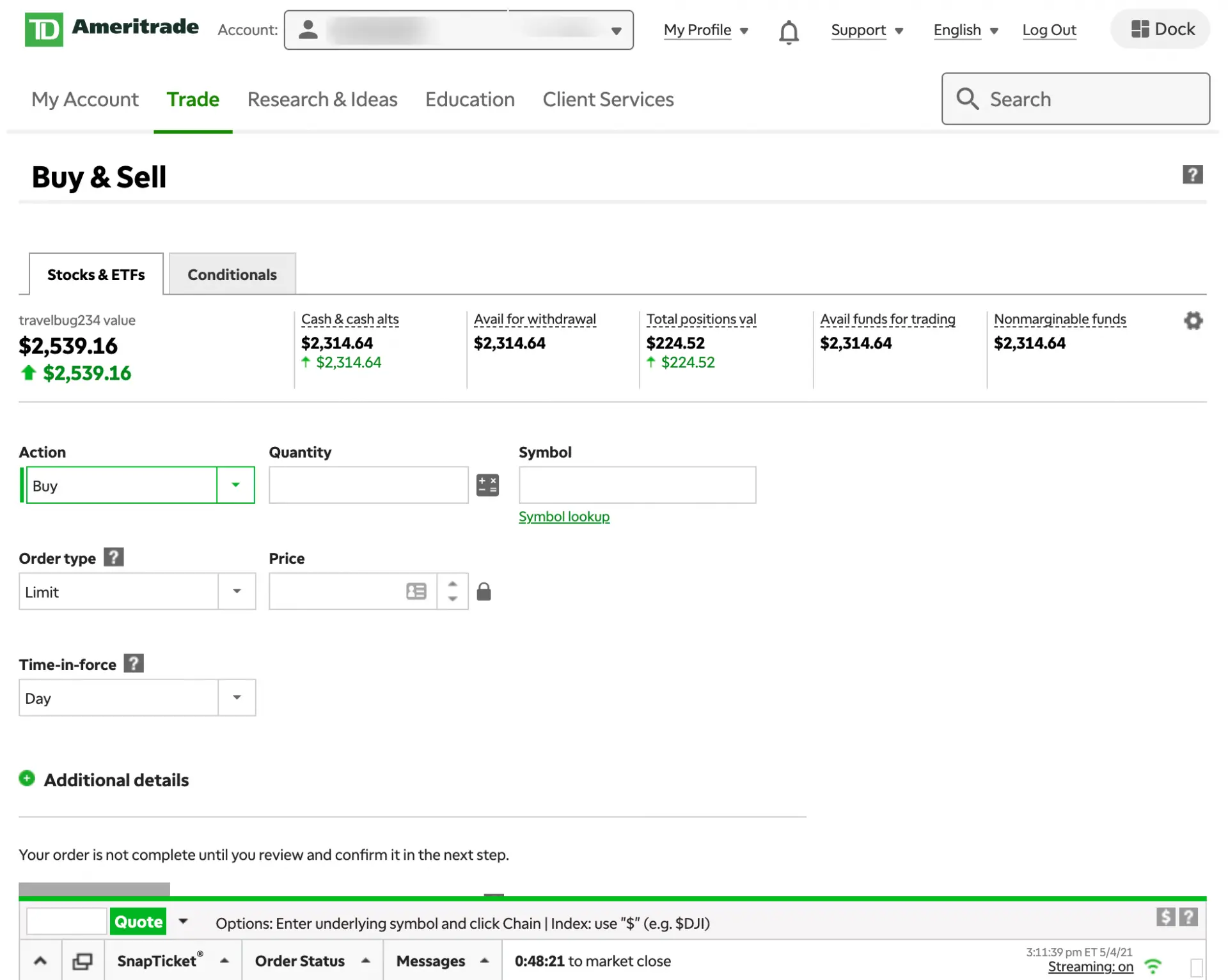Image resolution: width=1228 pixels, height=980 pixels.
Task: Decrease price with down stepper arrow
Action: [x=453, y=599]
